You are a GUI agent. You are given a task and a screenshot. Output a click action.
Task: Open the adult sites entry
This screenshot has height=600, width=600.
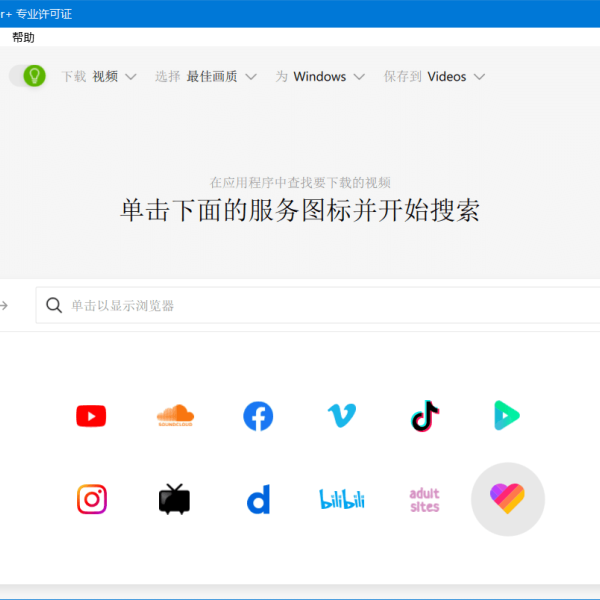(x=424, y=500)
